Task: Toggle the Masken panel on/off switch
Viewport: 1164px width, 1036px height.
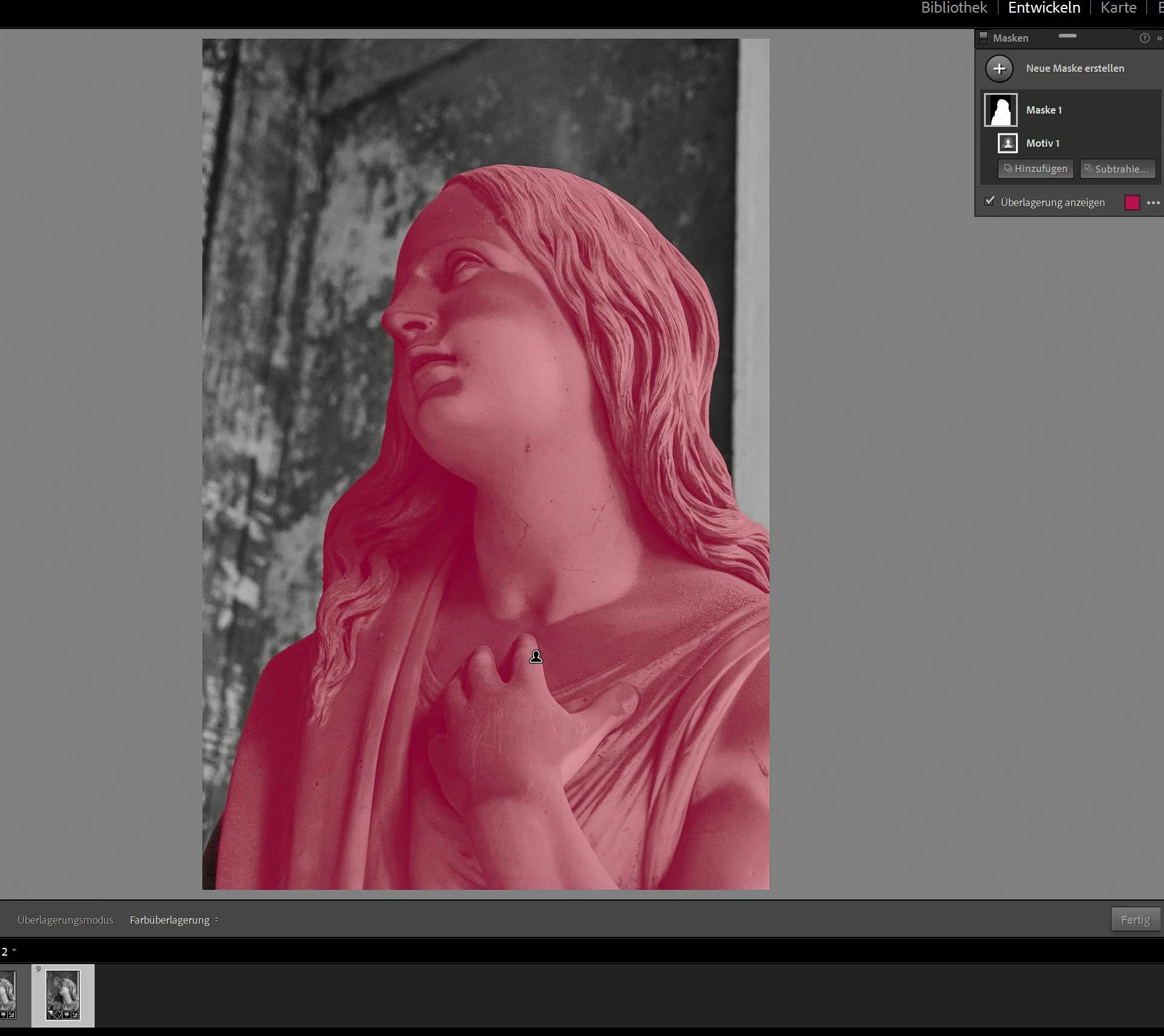Action: click(x=983, y=38)
